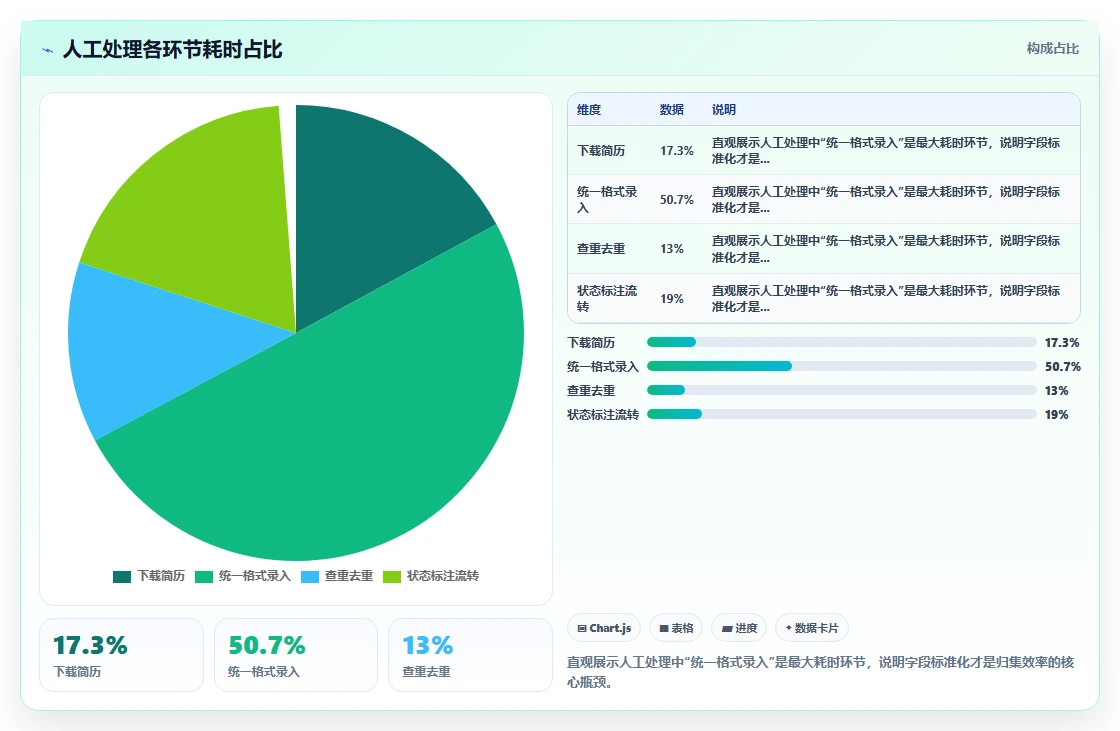Click the 查重去重 progress bar
1120x731 pixels.
point(841,390)
